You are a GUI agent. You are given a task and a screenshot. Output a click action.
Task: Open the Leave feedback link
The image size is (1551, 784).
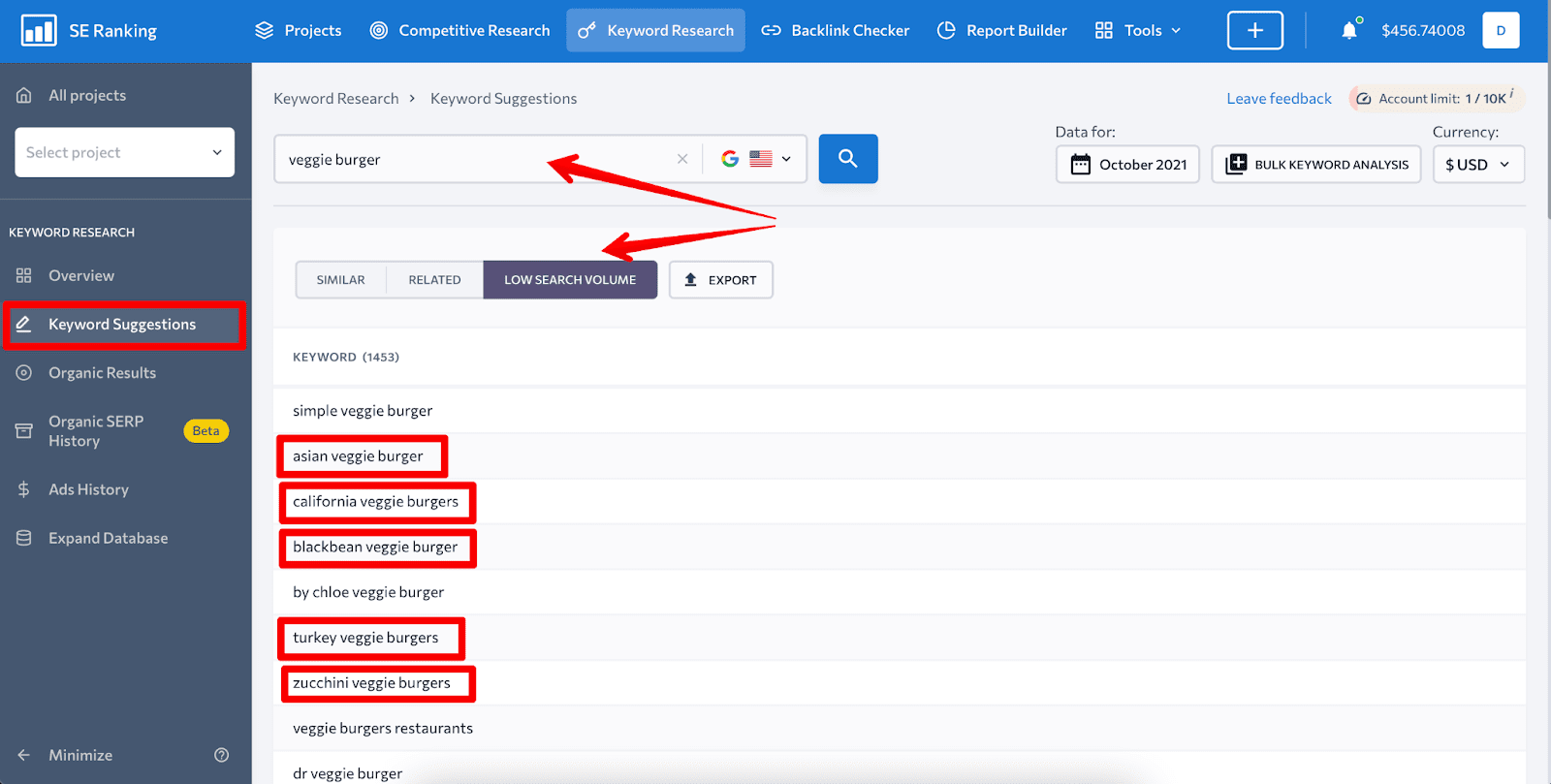pos(1279,99)
